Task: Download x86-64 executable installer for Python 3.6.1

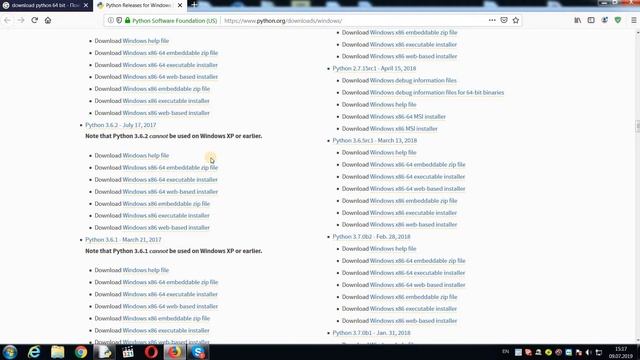Action: coord(170,294)
